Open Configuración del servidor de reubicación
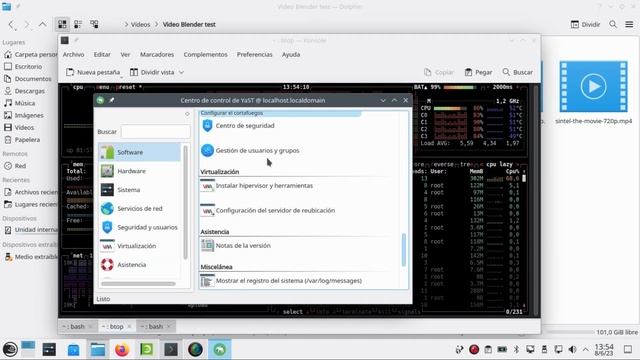This screenshot has height=360, width=640. [268, 211]
